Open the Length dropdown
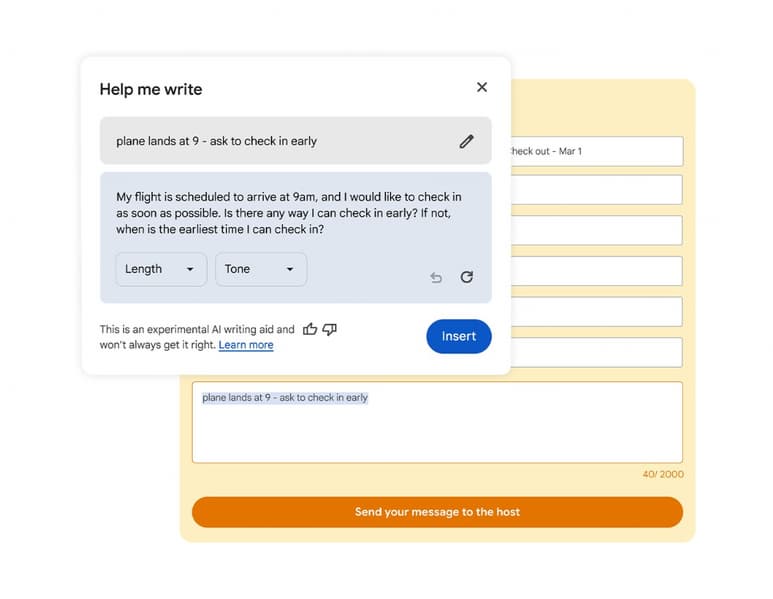Image resolution: width=773 pixels, height=599 pixels. pyautogui.click(x=161, y=269)
